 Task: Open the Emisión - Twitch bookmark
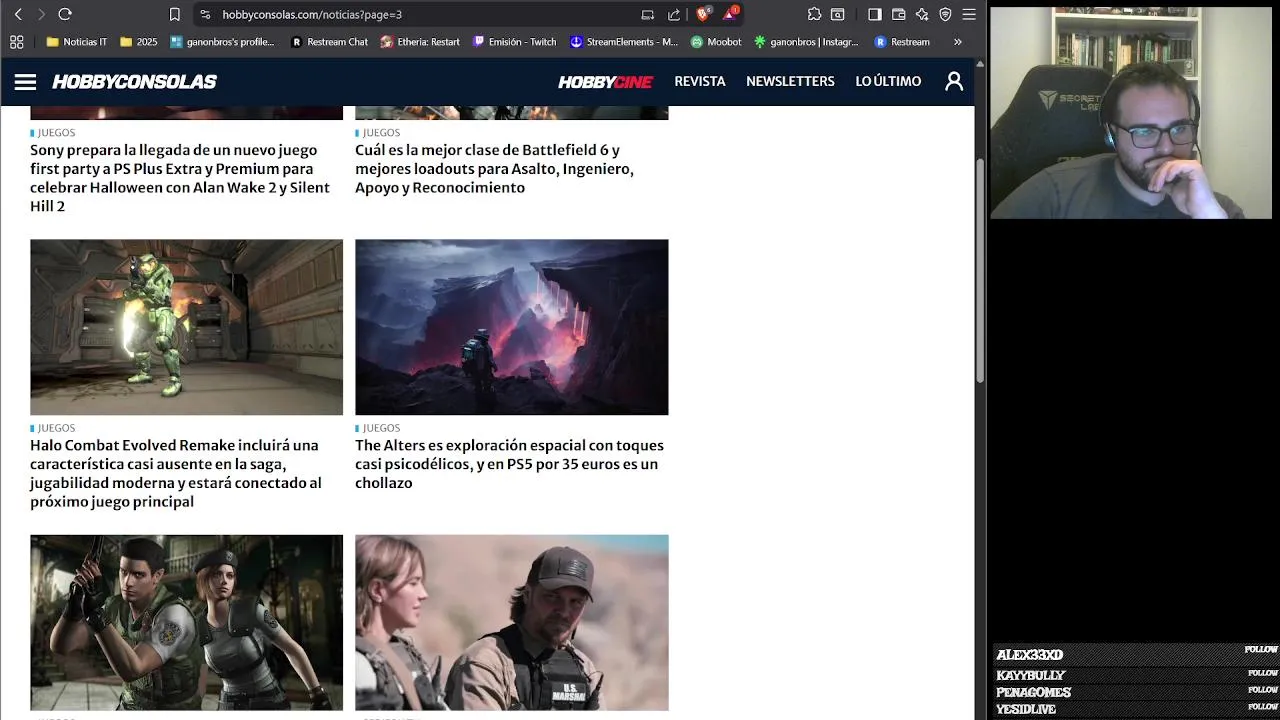514,42
